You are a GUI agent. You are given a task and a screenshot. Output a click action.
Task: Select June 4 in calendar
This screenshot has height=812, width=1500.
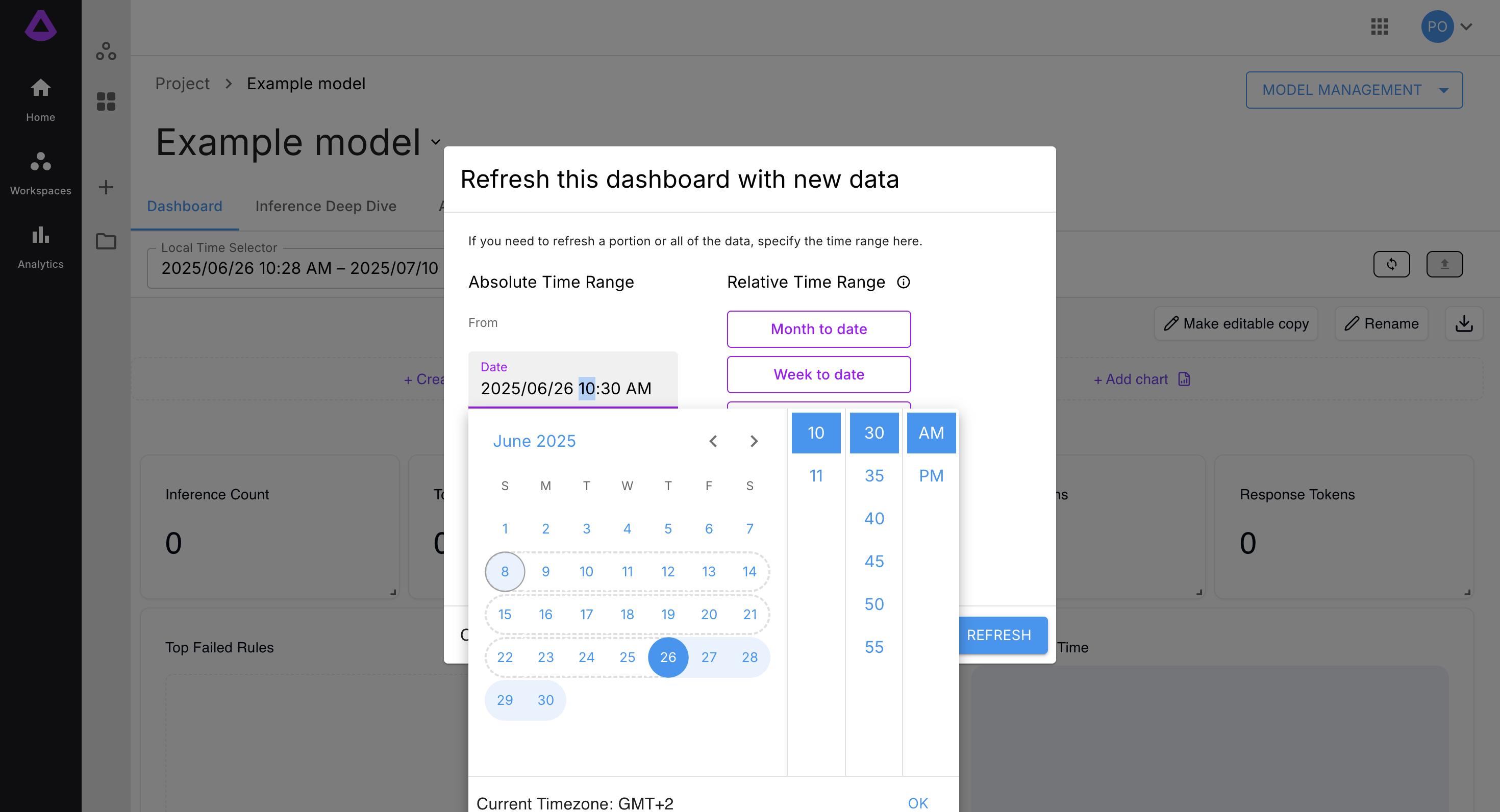pos(627,528)
